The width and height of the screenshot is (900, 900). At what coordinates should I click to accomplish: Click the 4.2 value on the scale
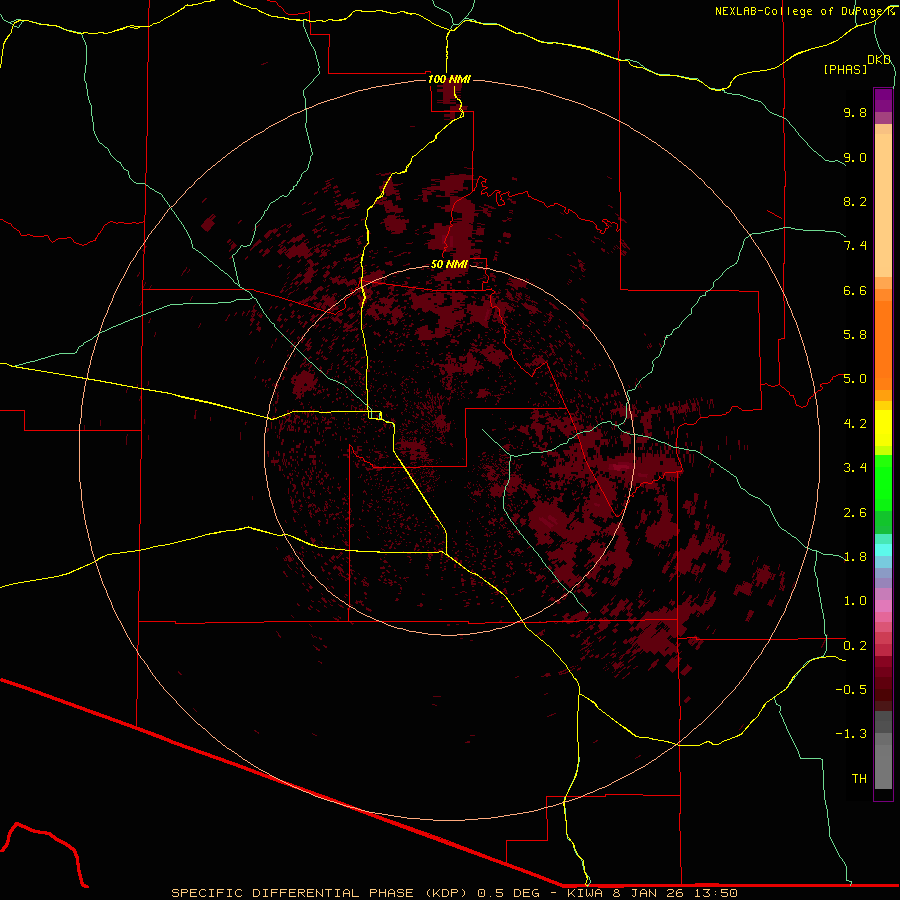pyautogui.click(x=855, y=424)
